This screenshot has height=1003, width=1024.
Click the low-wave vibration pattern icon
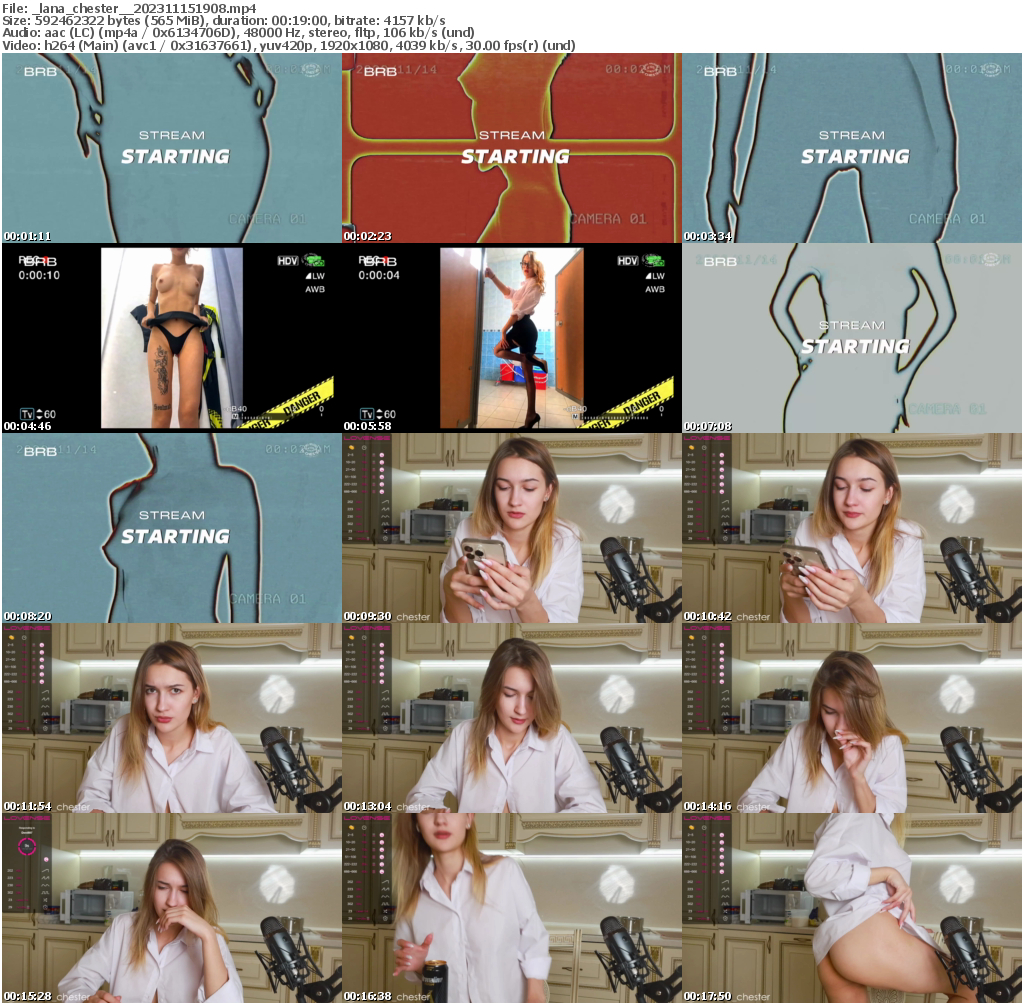tap(385, 516)
